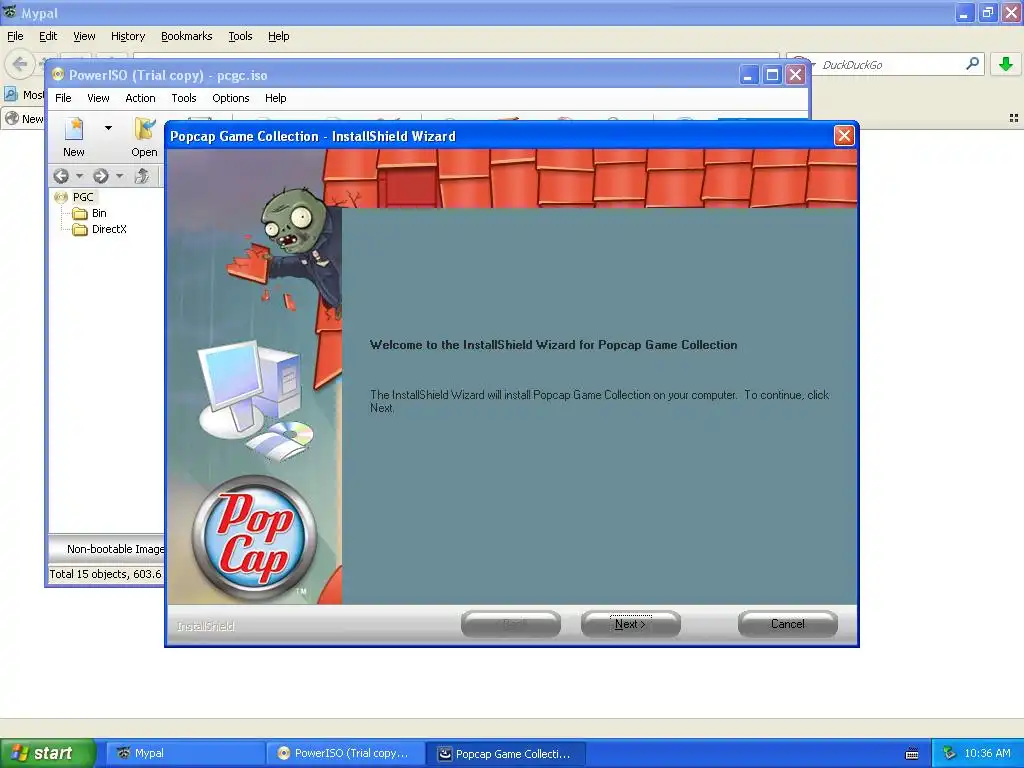Open Mypal File menu
1024x768 pixels.
click(15, 36)
